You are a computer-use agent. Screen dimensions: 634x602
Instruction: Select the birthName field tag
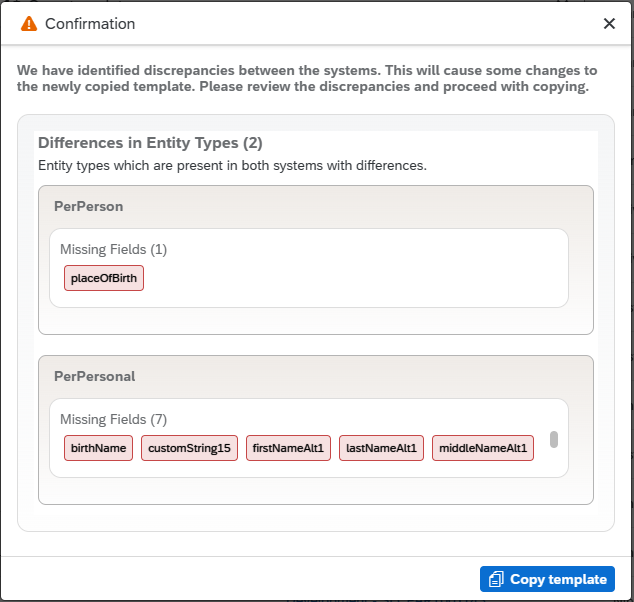(x=99, y=448)
